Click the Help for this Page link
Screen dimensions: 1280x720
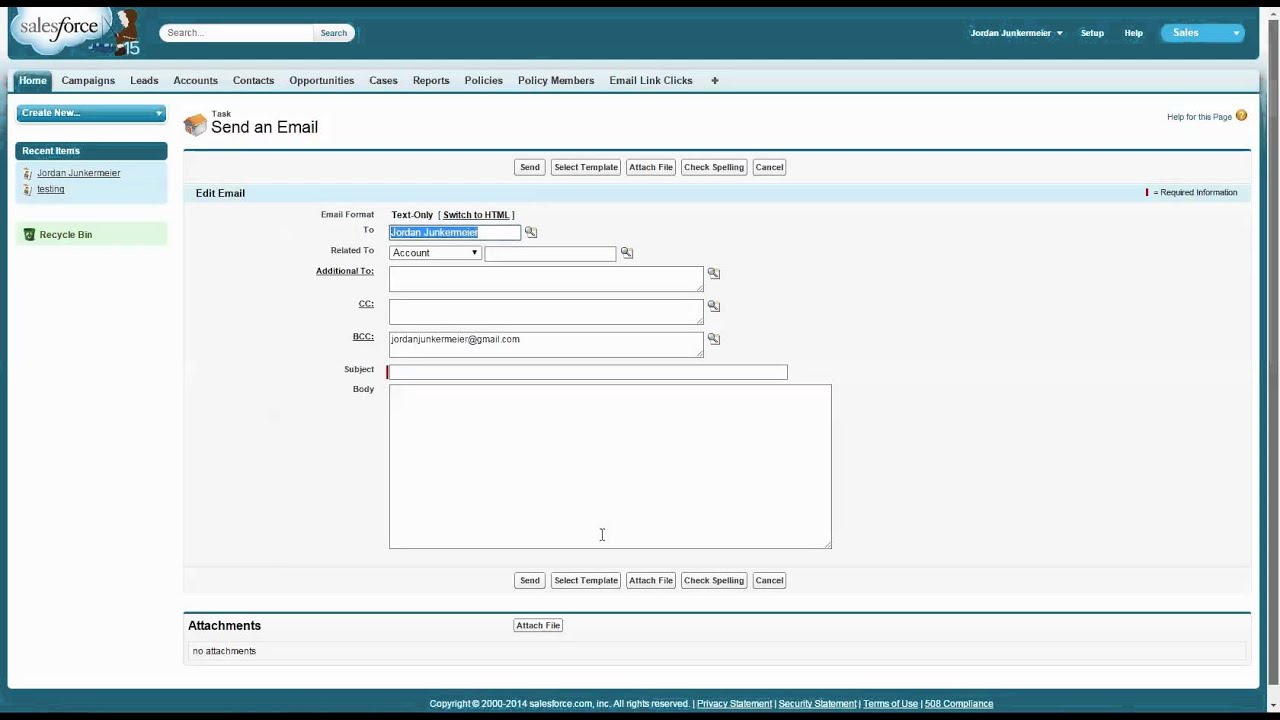(x=1199, y=117)
